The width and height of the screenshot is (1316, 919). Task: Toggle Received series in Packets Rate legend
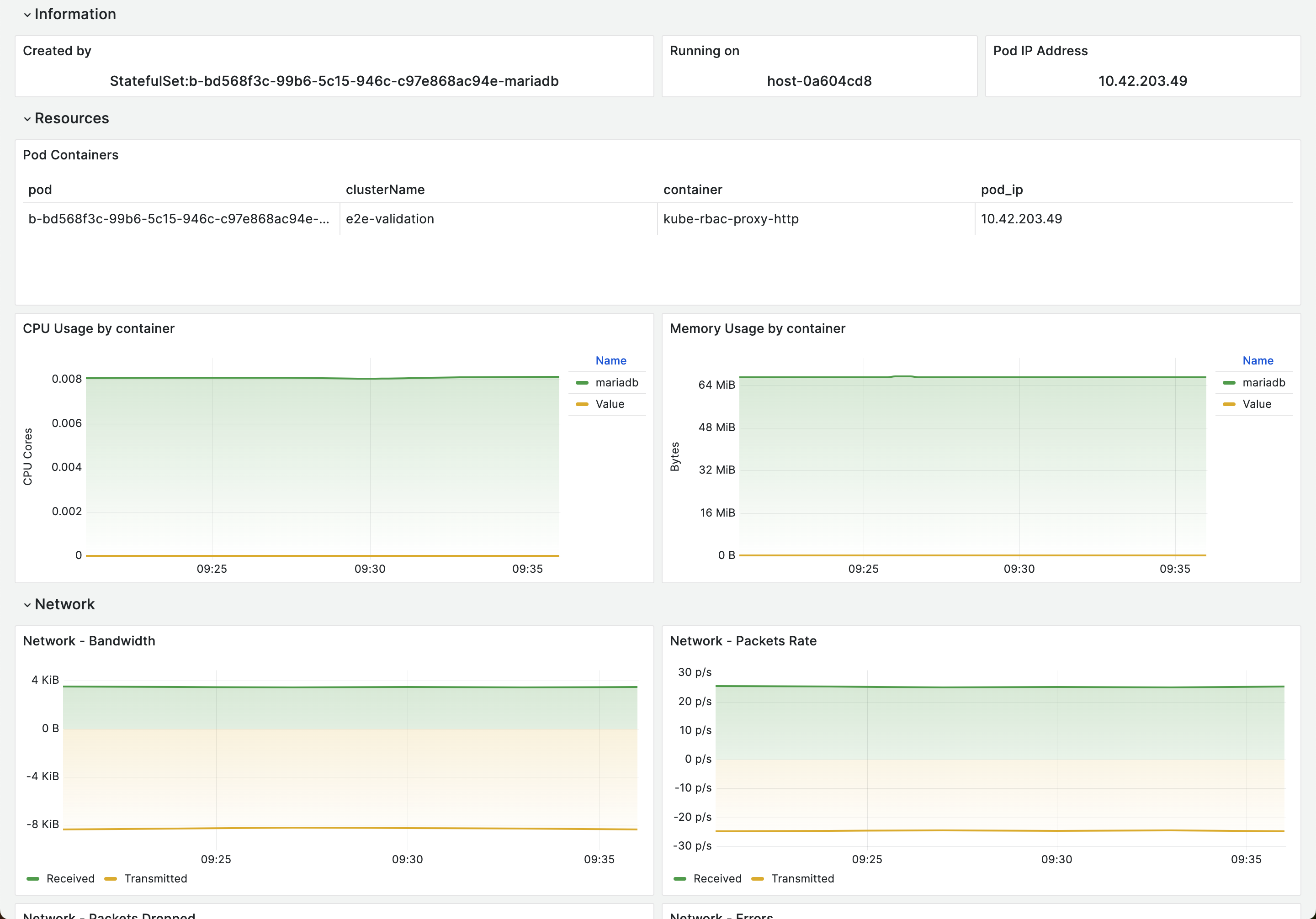[717, 879]
